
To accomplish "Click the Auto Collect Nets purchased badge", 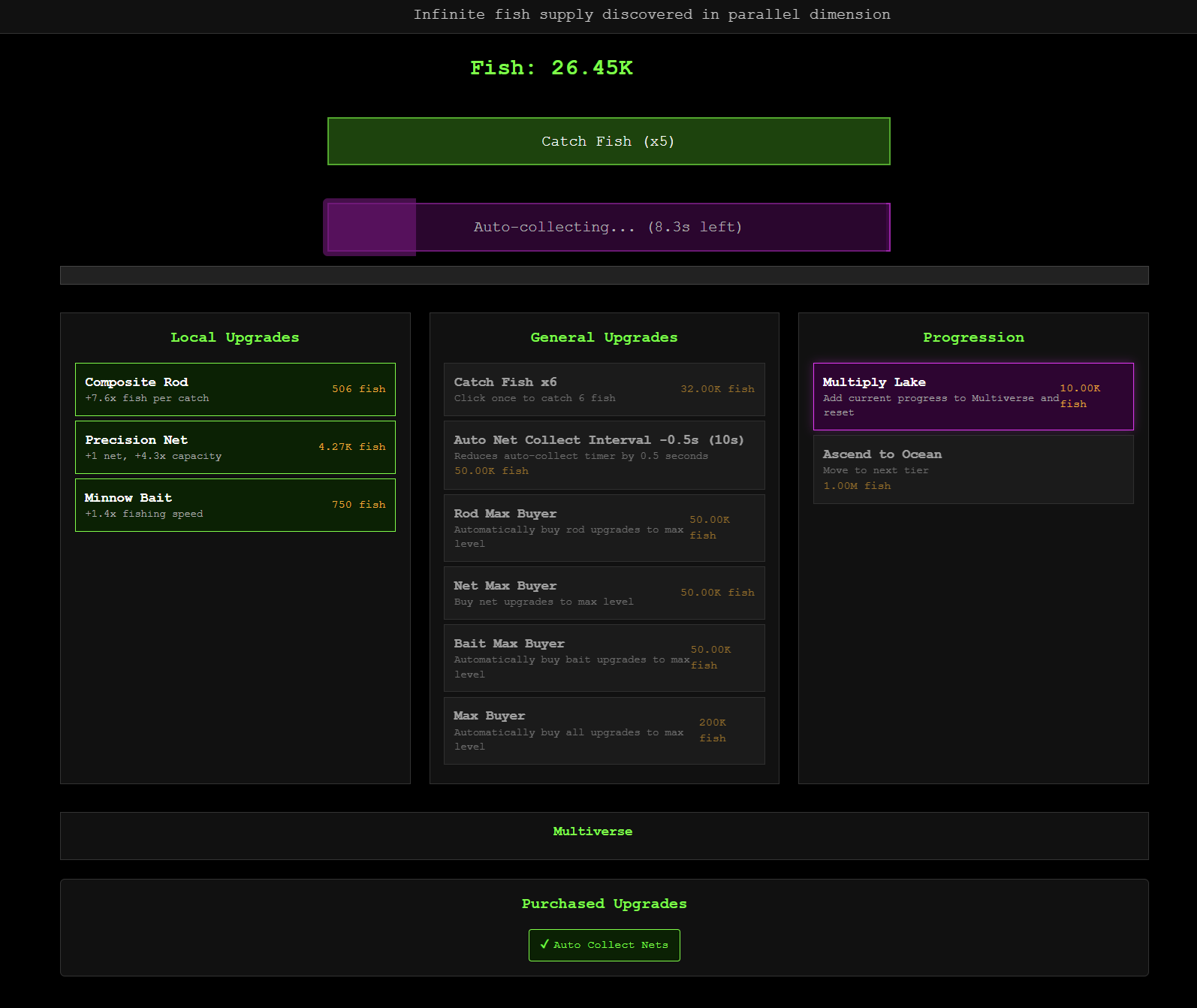I will pyautogui.click(x=604, y=945).
